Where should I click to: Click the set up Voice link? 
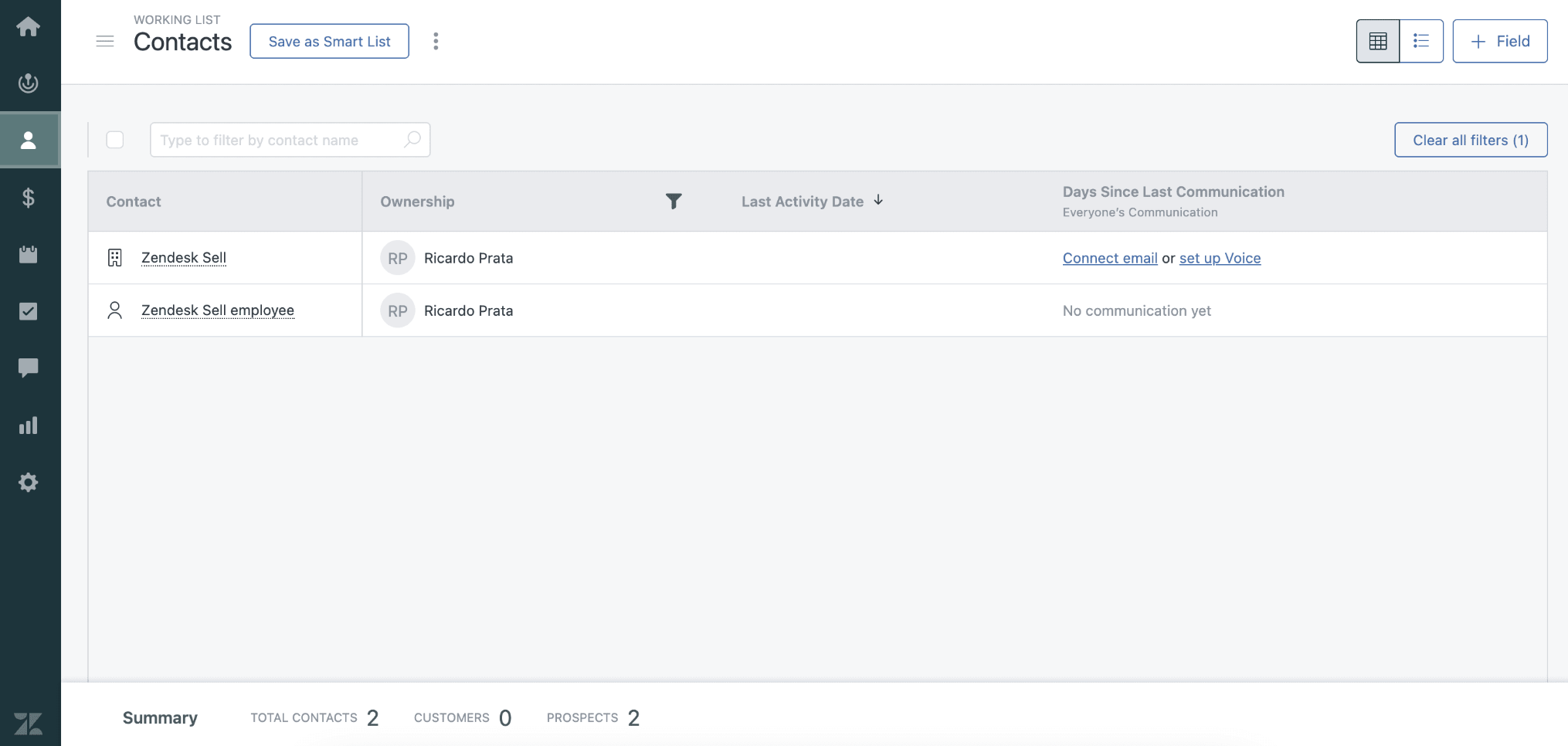pos(1220,258)
